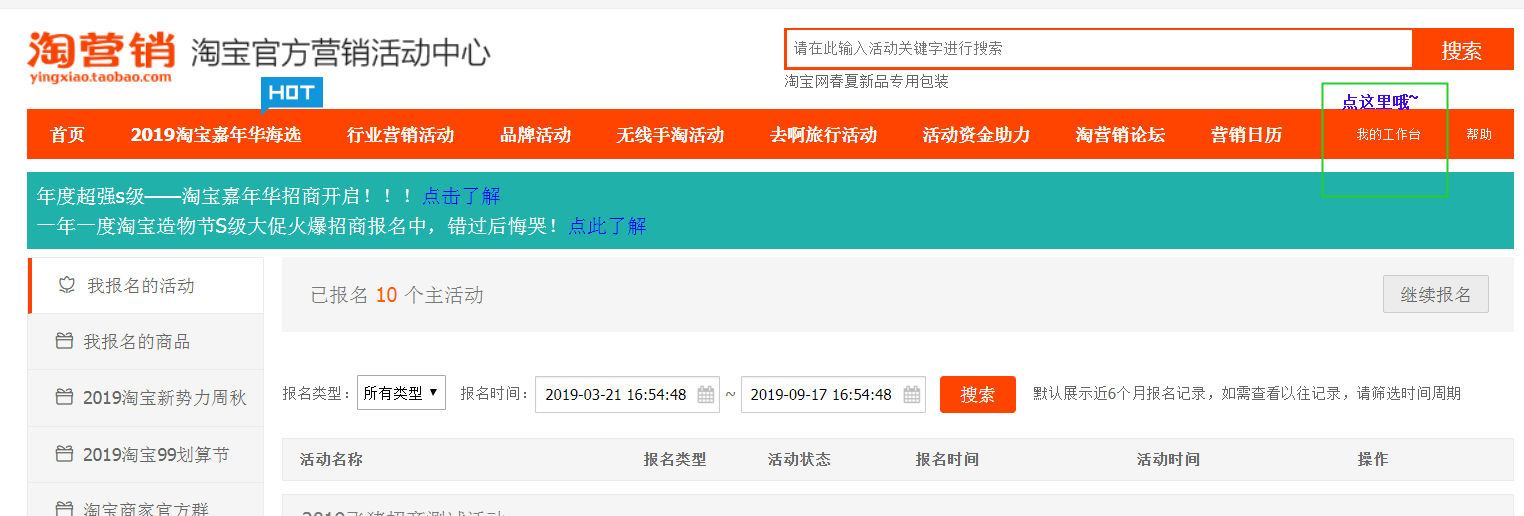Click the 已报名 10 个主活动 text
Image resolution: width=1524 pixels, height=516 pixels.
pos(397,295)
